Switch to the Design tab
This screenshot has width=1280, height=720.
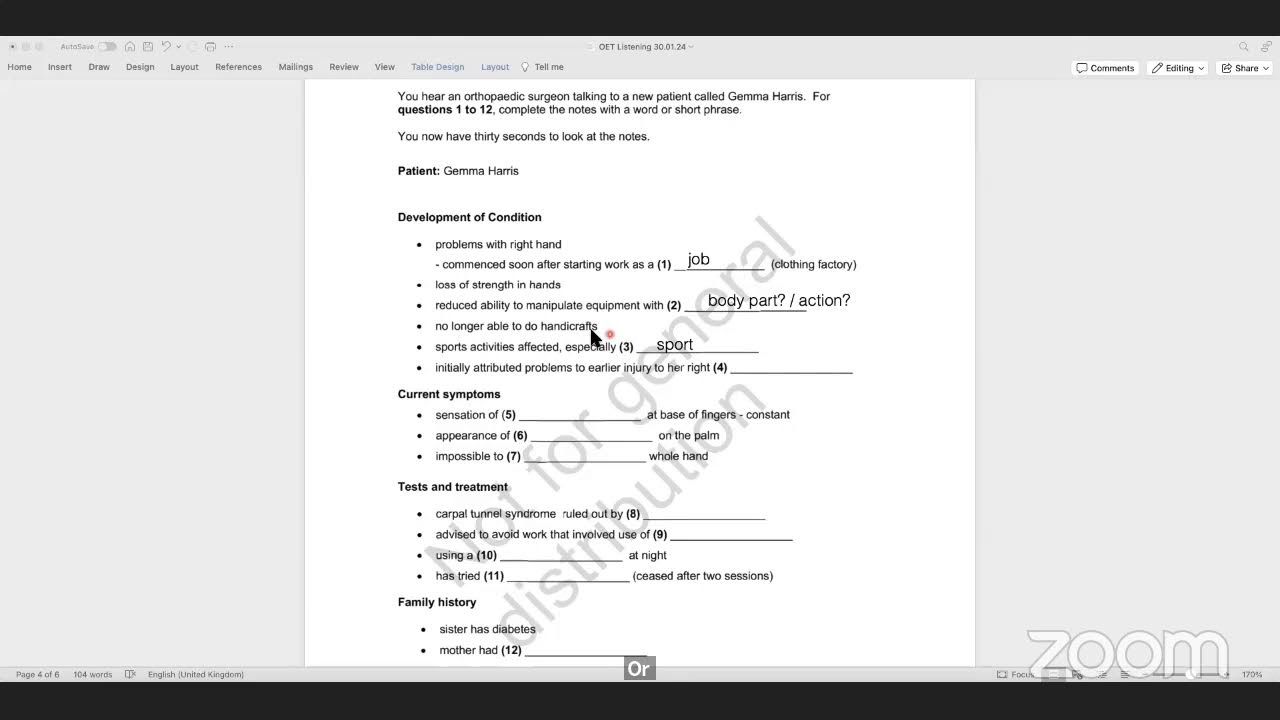(140, 67)
